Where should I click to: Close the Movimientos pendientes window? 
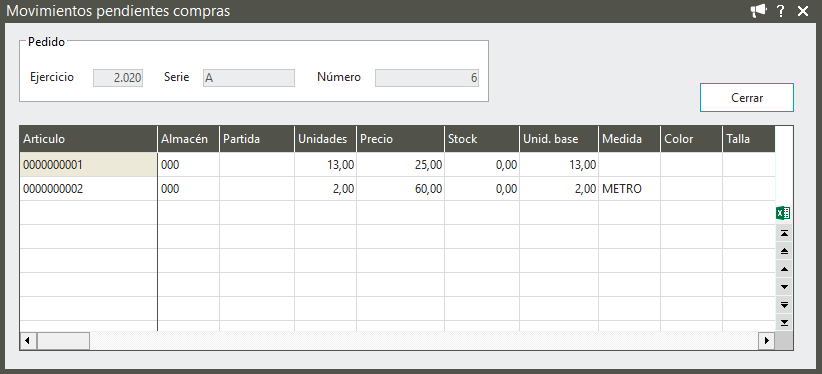pyautogui.click(x=803, y=11)
